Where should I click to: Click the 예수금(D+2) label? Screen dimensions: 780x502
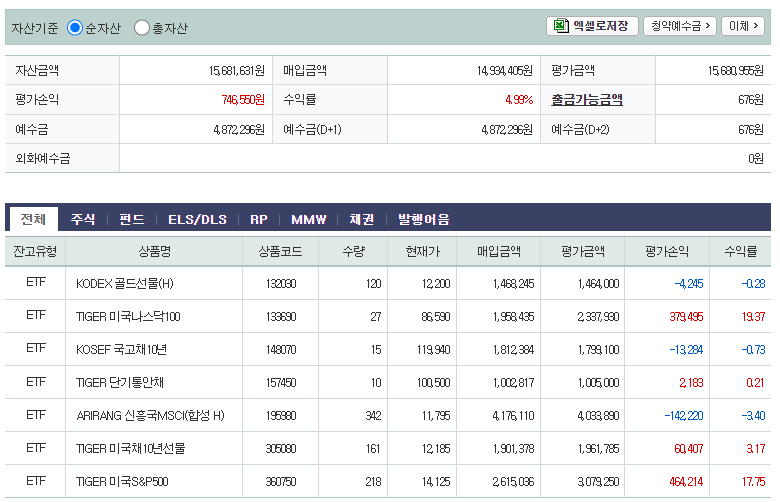(581, 129)
